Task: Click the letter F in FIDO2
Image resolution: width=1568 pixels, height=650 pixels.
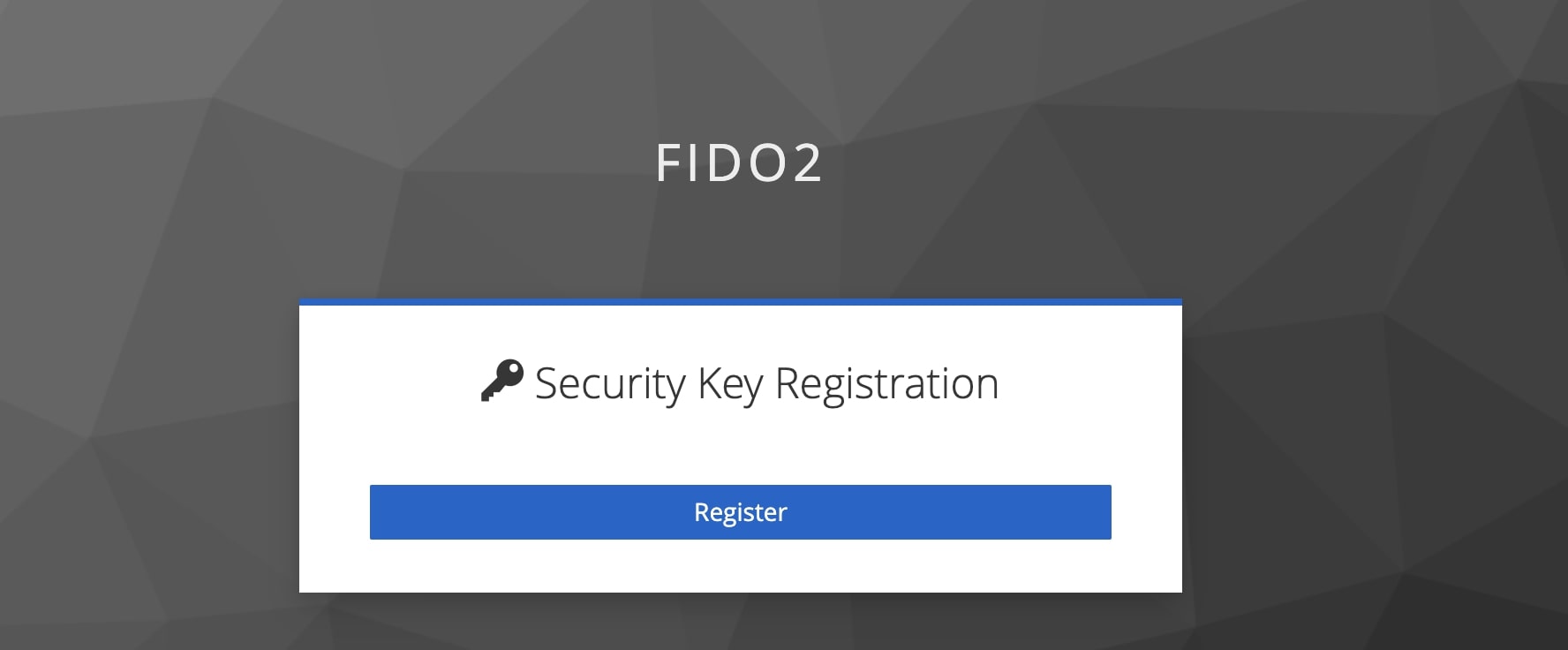Action: coord(668,163)
